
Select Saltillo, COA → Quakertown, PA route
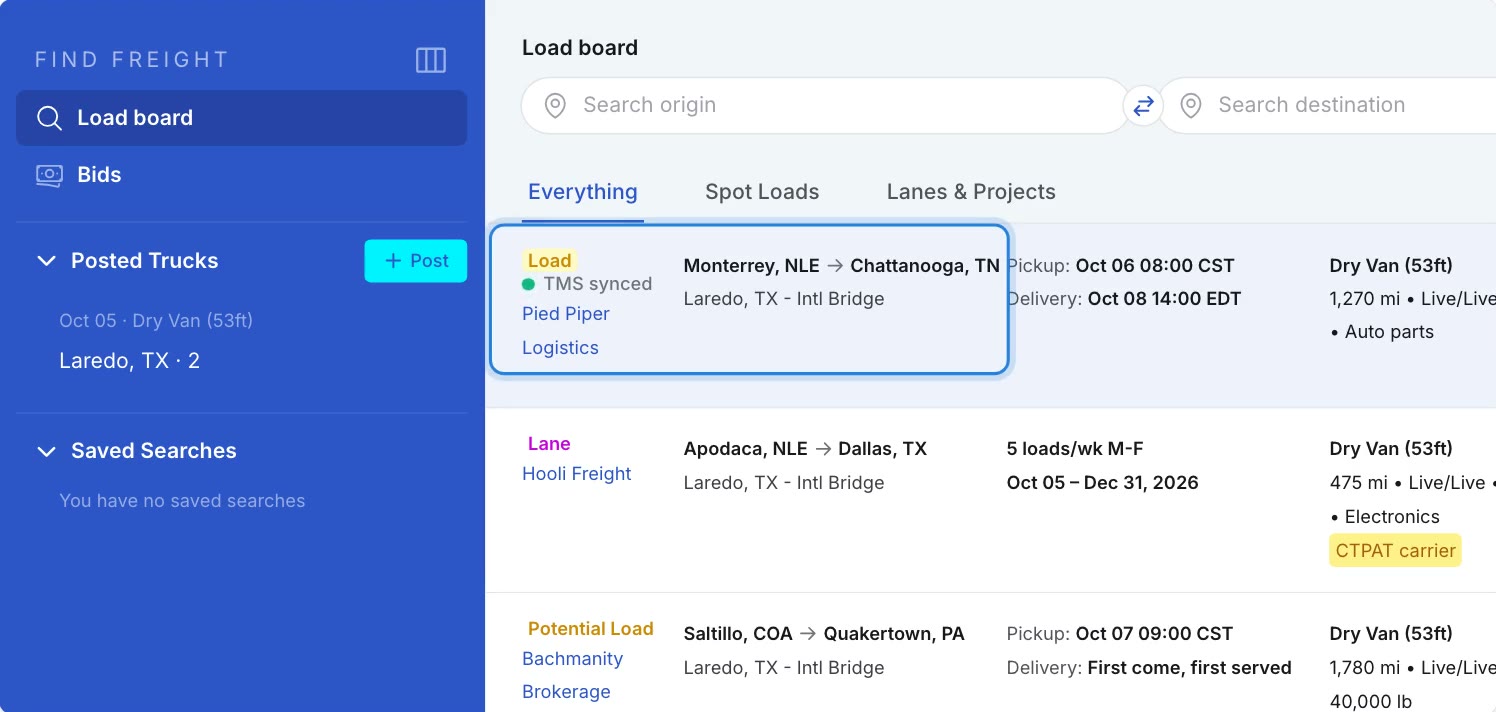coord(824,634)
